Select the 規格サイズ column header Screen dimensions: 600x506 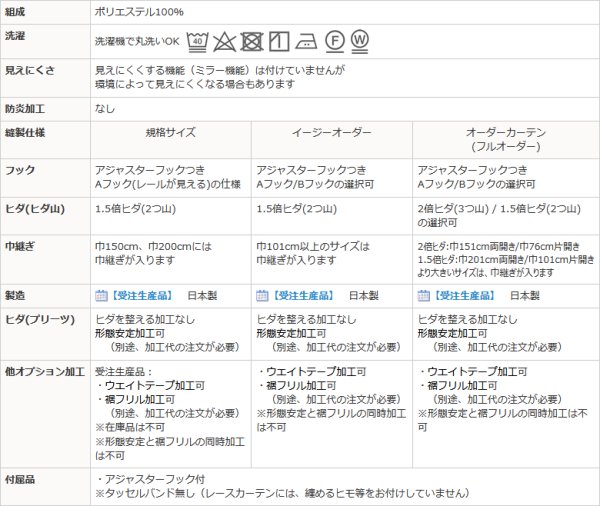[x=171, y=132]
